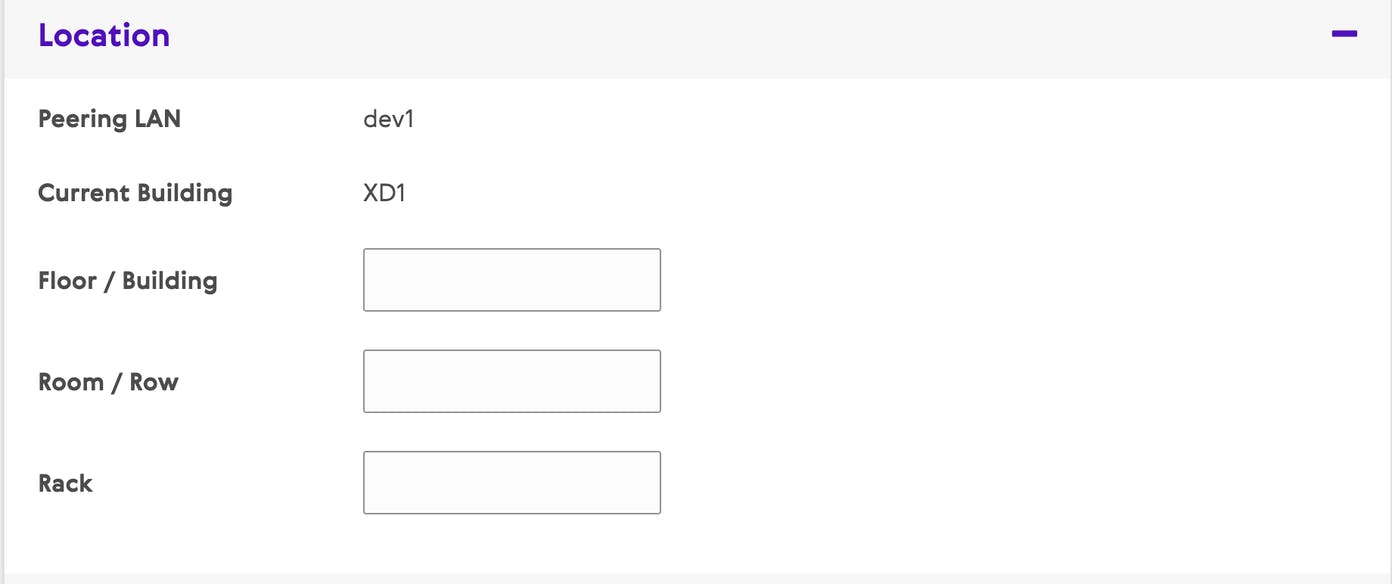Viewport: 1392px width, 584px height.
Task: Click the word Row in Room / Row
Action: coord(154,382)
